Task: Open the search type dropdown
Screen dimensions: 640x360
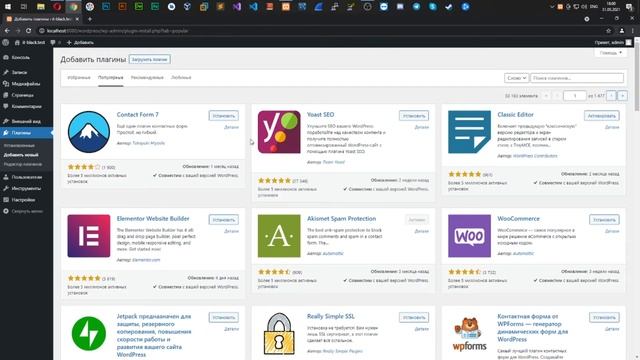Action: tap(516, 78)
